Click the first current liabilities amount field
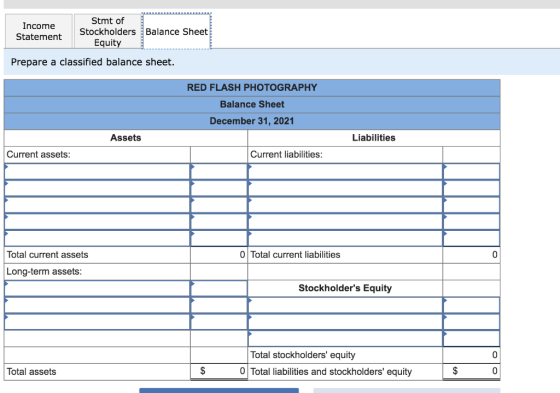This screenshot has height=393, width=560. [x=471, y=171]
